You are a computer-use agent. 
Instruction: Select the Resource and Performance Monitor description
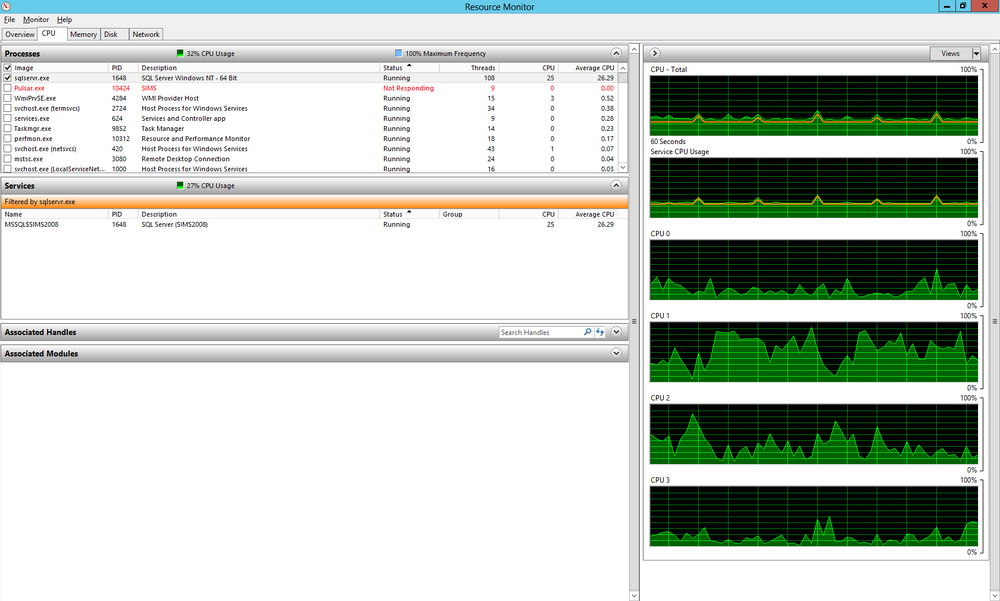pyautogui.click(x=196, y=138)
